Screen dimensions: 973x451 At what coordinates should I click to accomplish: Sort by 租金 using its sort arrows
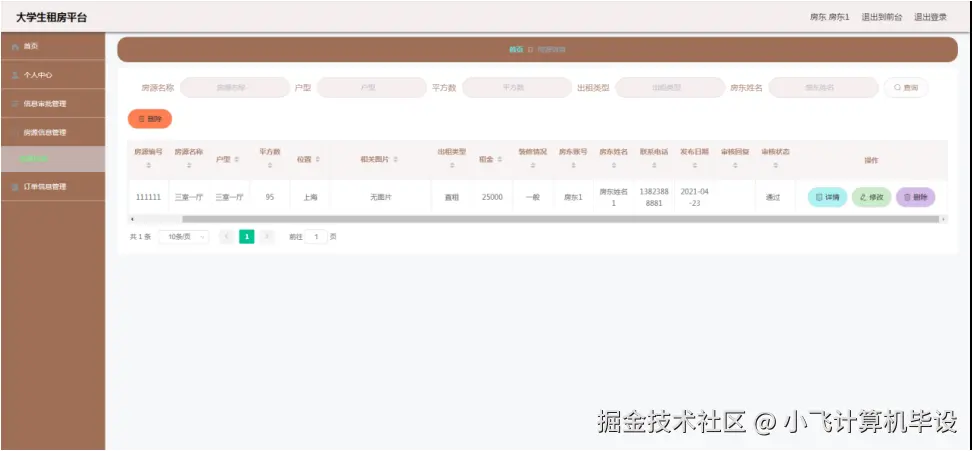click(x=499, y=159)
